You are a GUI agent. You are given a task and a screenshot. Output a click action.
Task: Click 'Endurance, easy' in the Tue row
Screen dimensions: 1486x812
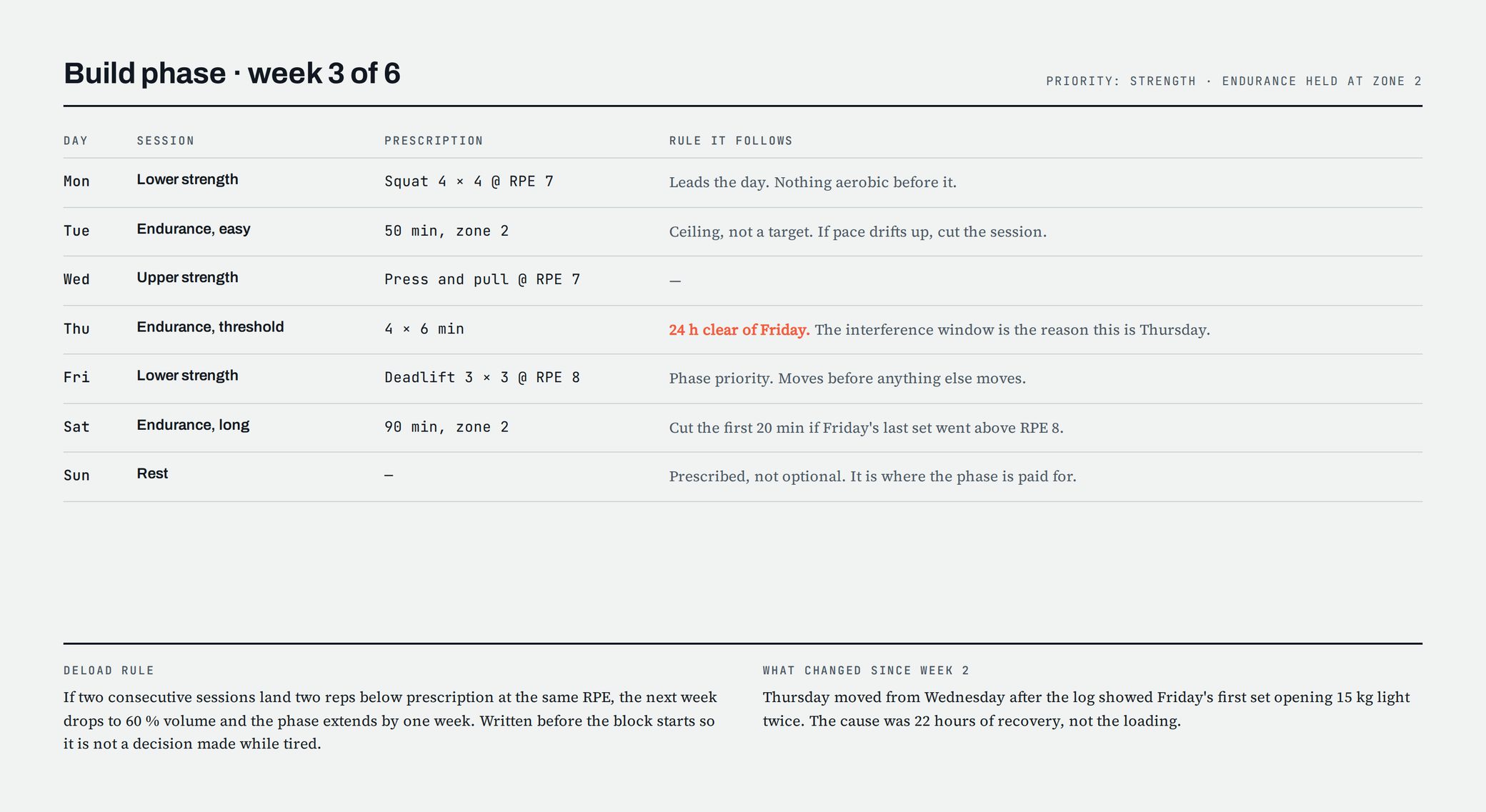pyautogui.click(x=194, y=229)
